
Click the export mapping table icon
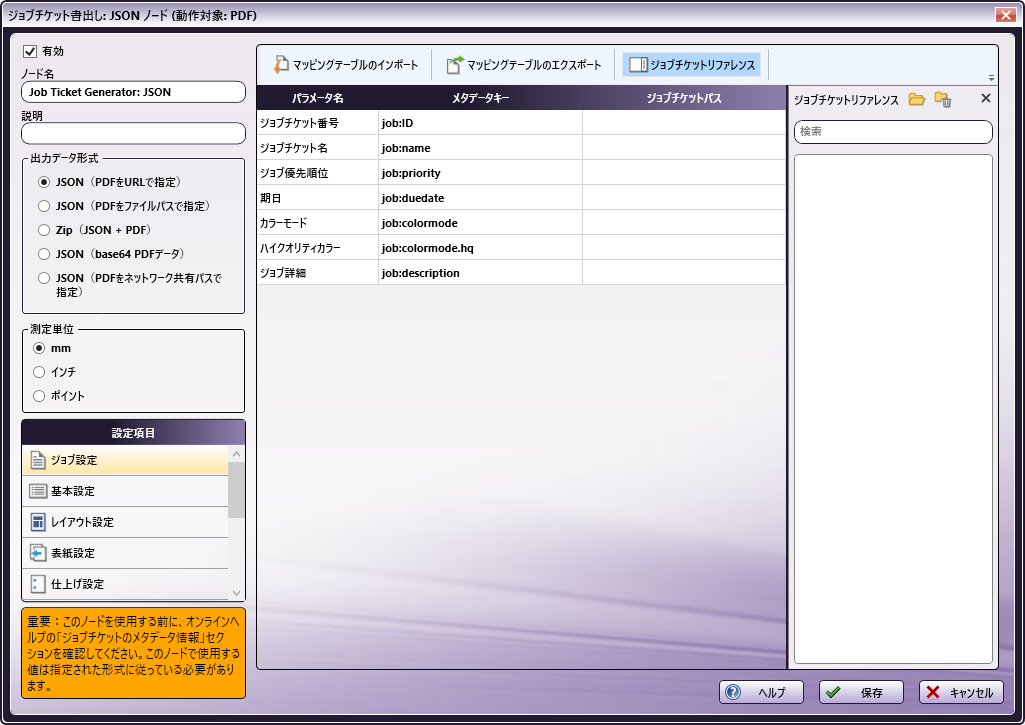pyautogui.click(x=455, y=64)
